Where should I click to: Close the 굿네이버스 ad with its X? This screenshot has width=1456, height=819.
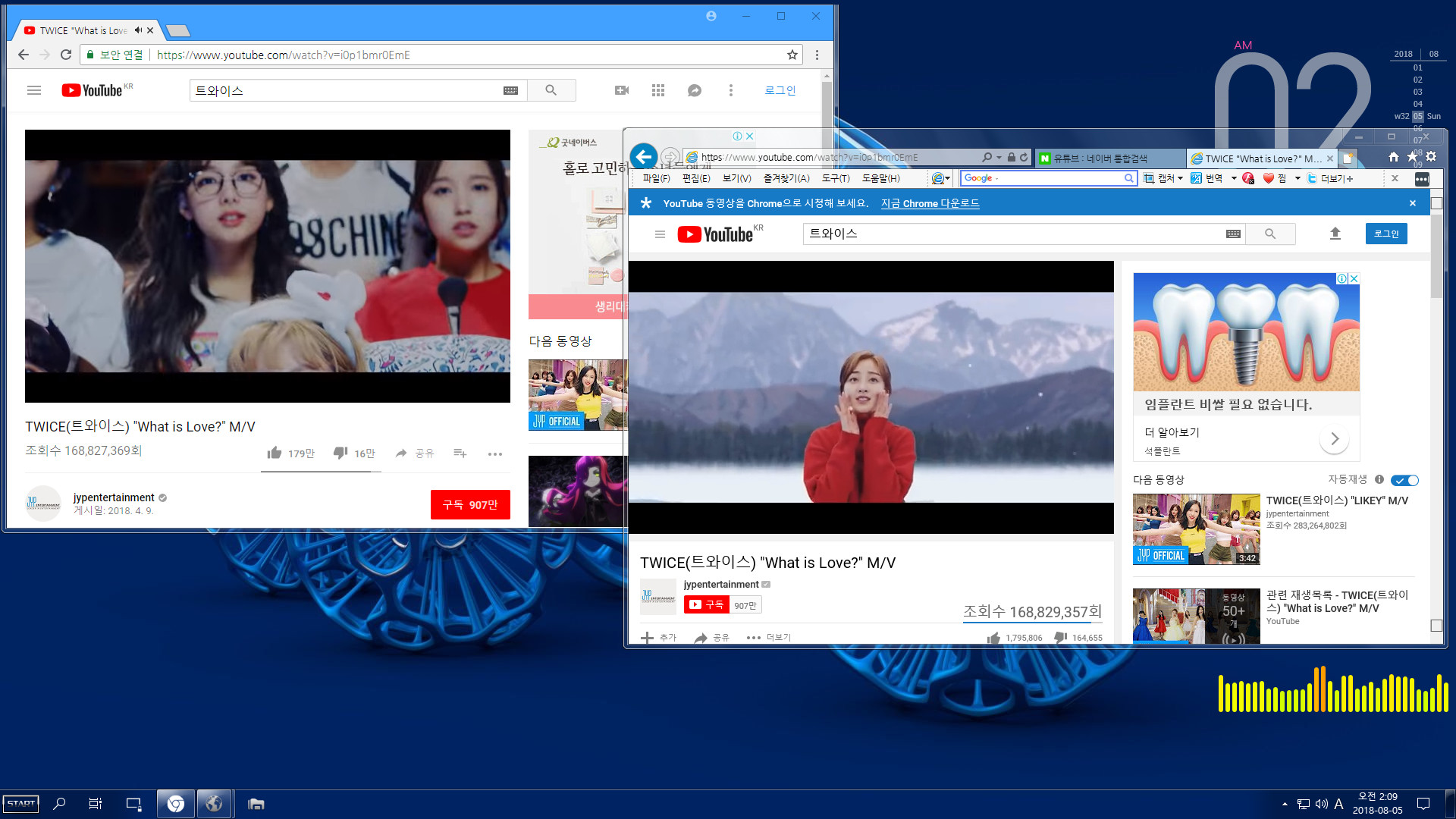[750, 136]
